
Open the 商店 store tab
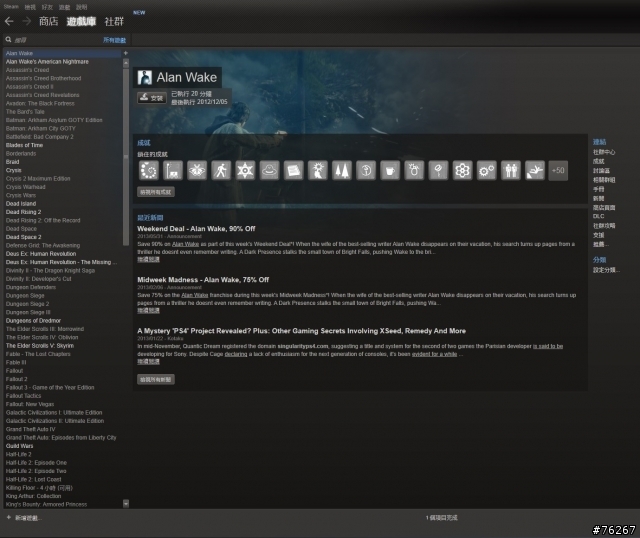coord(49,21)
